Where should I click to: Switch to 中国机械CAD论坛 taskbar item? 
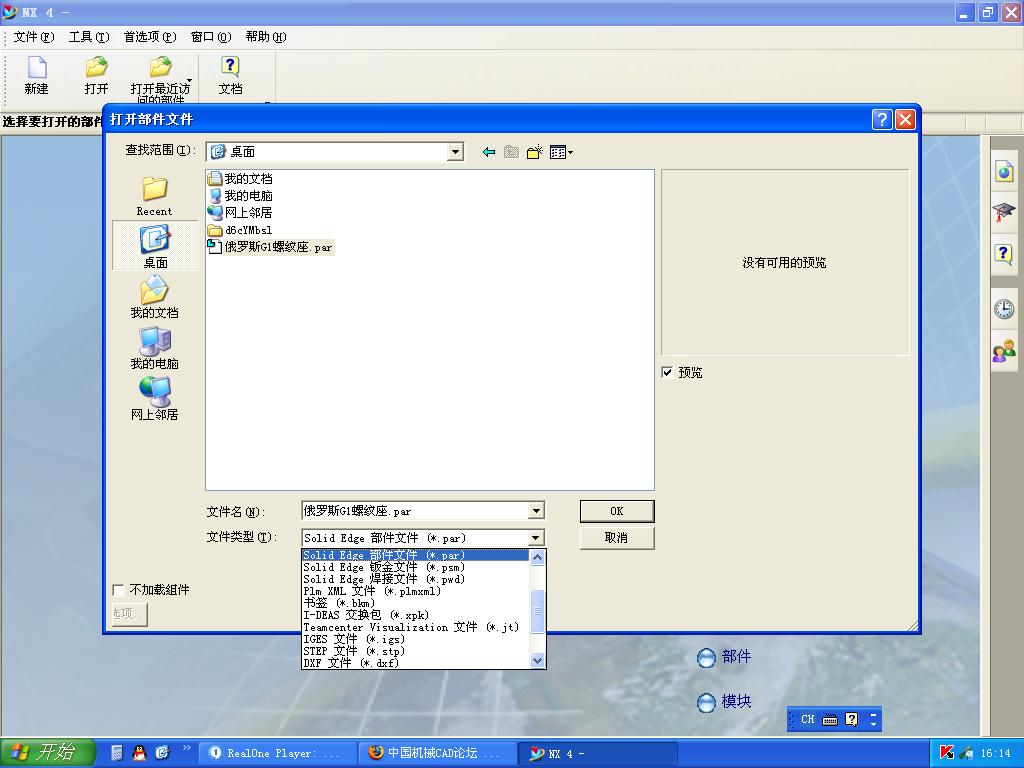pyautogui.click(x=438, y=753)
